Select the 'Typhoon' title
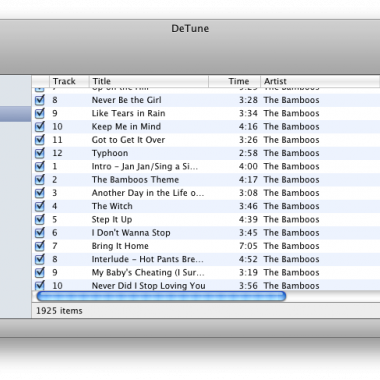380x380 pixels. coord(110,153)
